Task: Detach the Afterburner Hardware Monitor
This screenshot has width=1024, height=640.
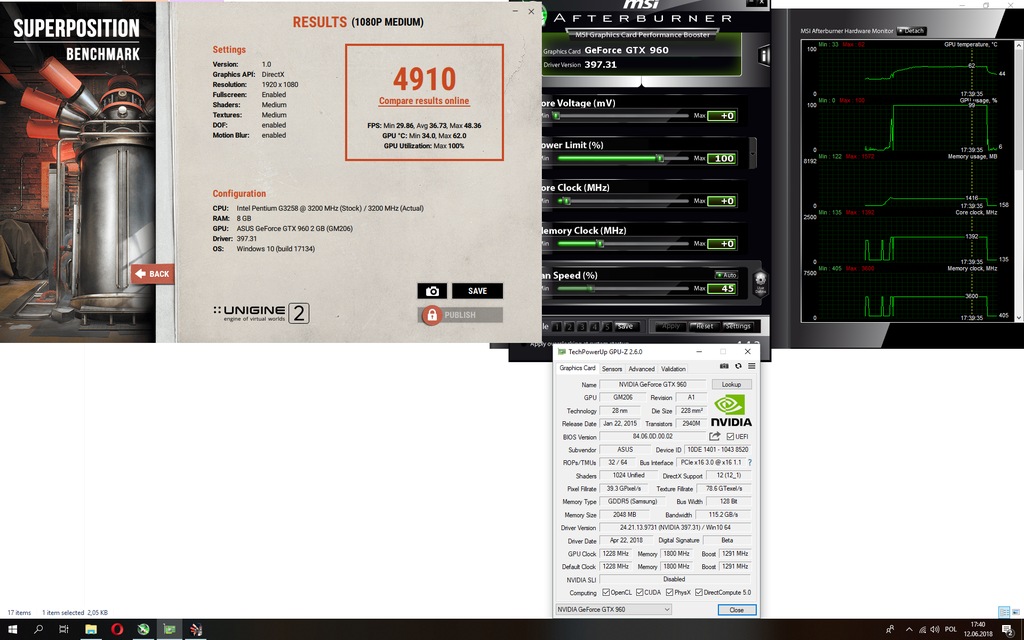Action: (912, 31)
